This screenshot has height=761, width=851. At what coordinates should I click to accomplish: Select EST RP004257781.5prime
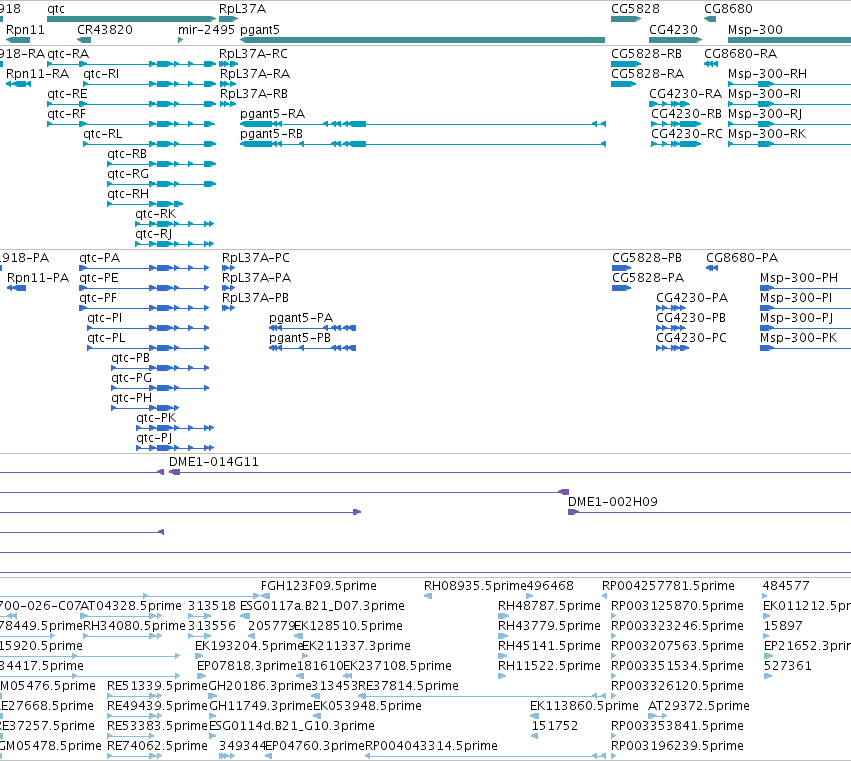[604, 597]
